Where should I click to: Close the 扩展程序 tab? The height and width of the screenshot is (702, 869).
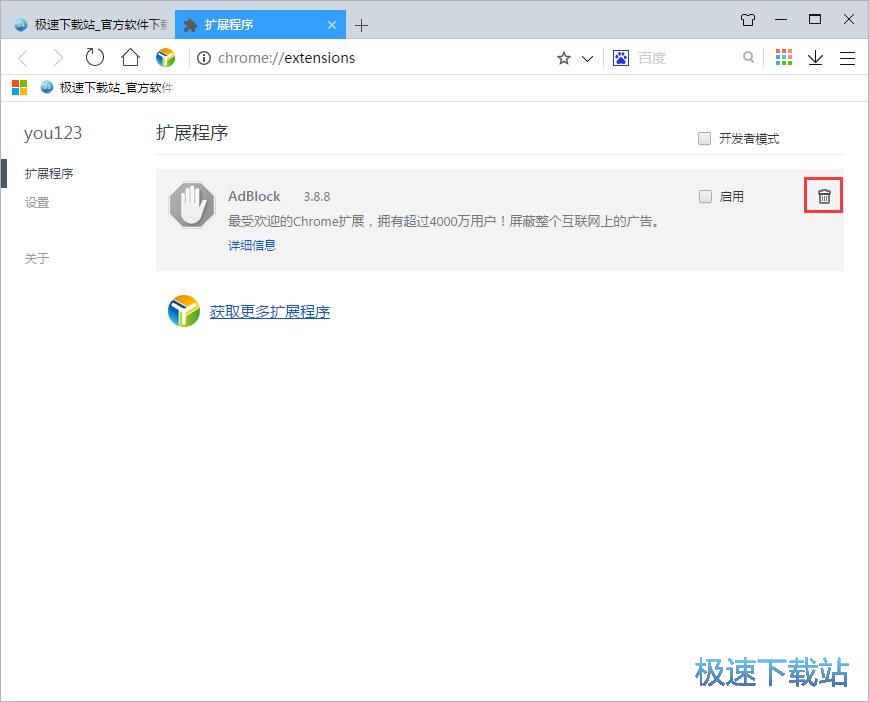tap(332, 25)
